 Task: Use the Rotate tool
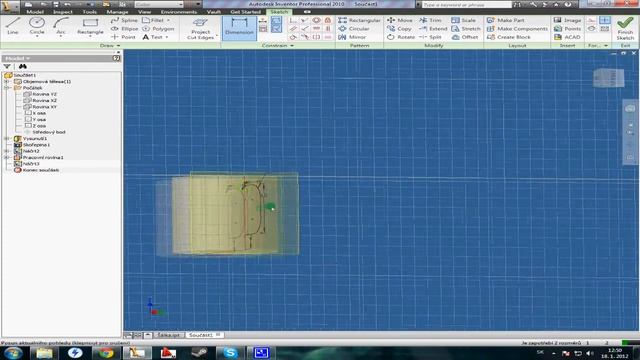401,37
